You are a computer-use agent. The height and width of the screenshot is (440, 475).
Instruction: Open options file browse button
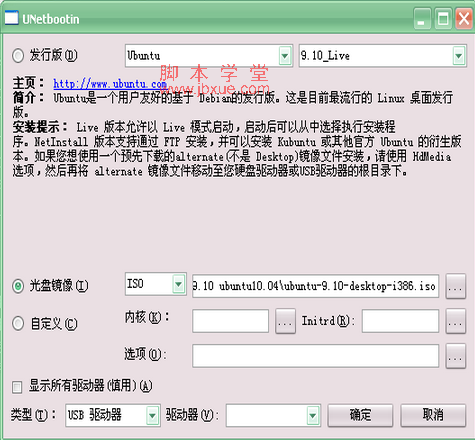coord(455,356)
